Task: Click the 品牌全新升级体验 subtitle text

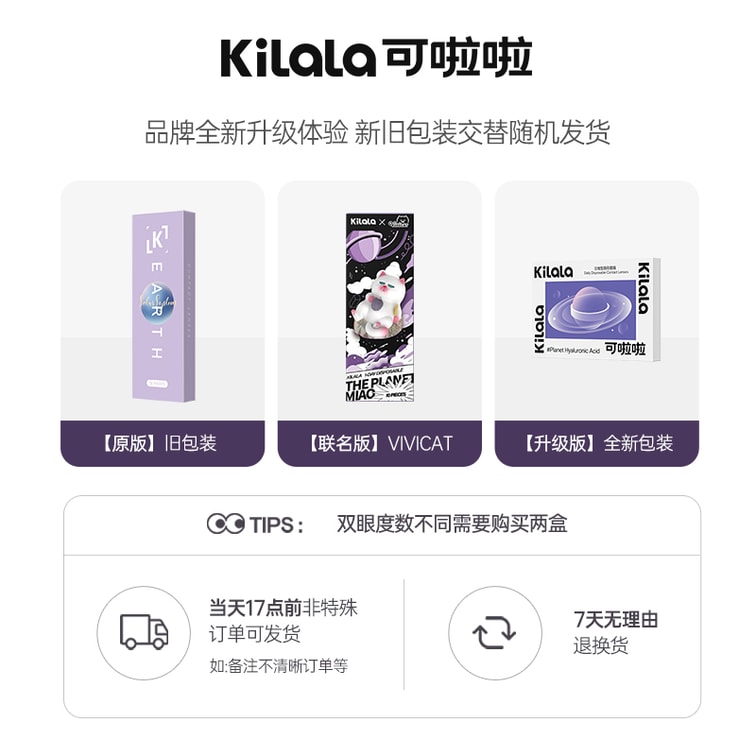Action: 246,132
